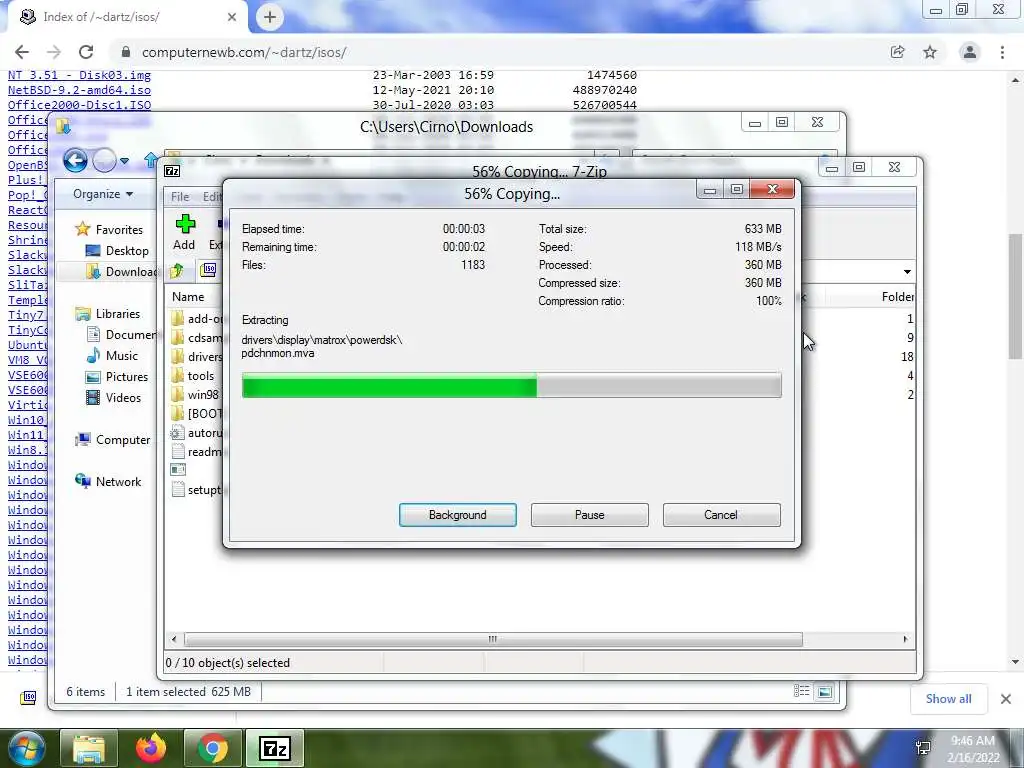Open Desktop in Explorer sidebar
The width and height of the screenshot is (1024, 768).
(127, 251)
